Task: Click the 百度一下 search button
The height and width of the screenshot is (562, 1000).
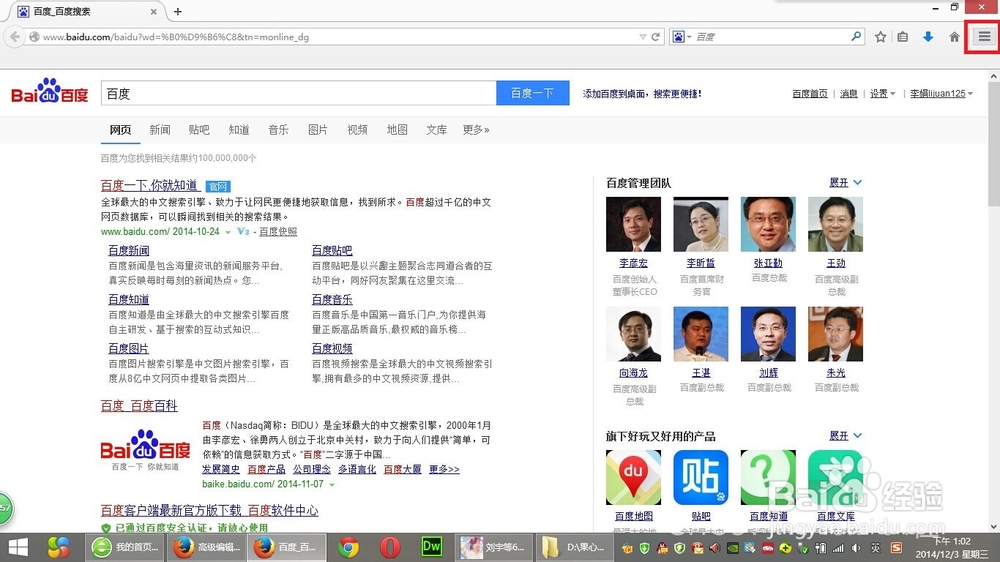Action: click(x=533, y=93)
